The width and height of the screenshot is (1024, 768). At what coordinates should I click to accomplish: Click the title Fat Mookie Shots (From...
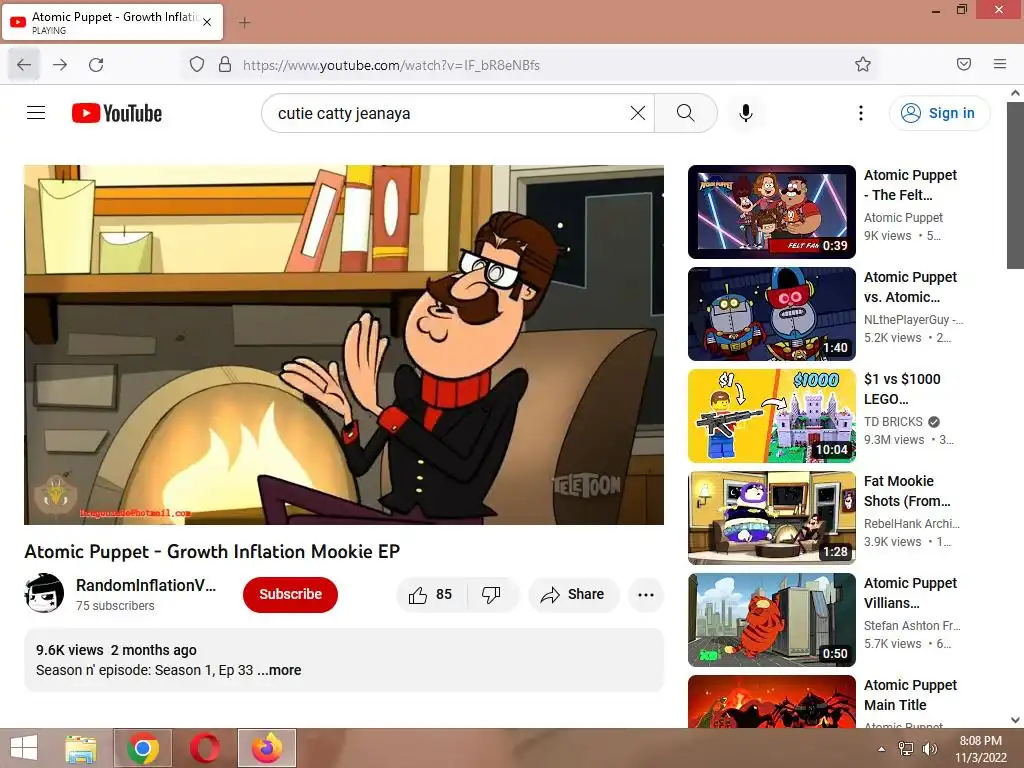click(907, 490)
